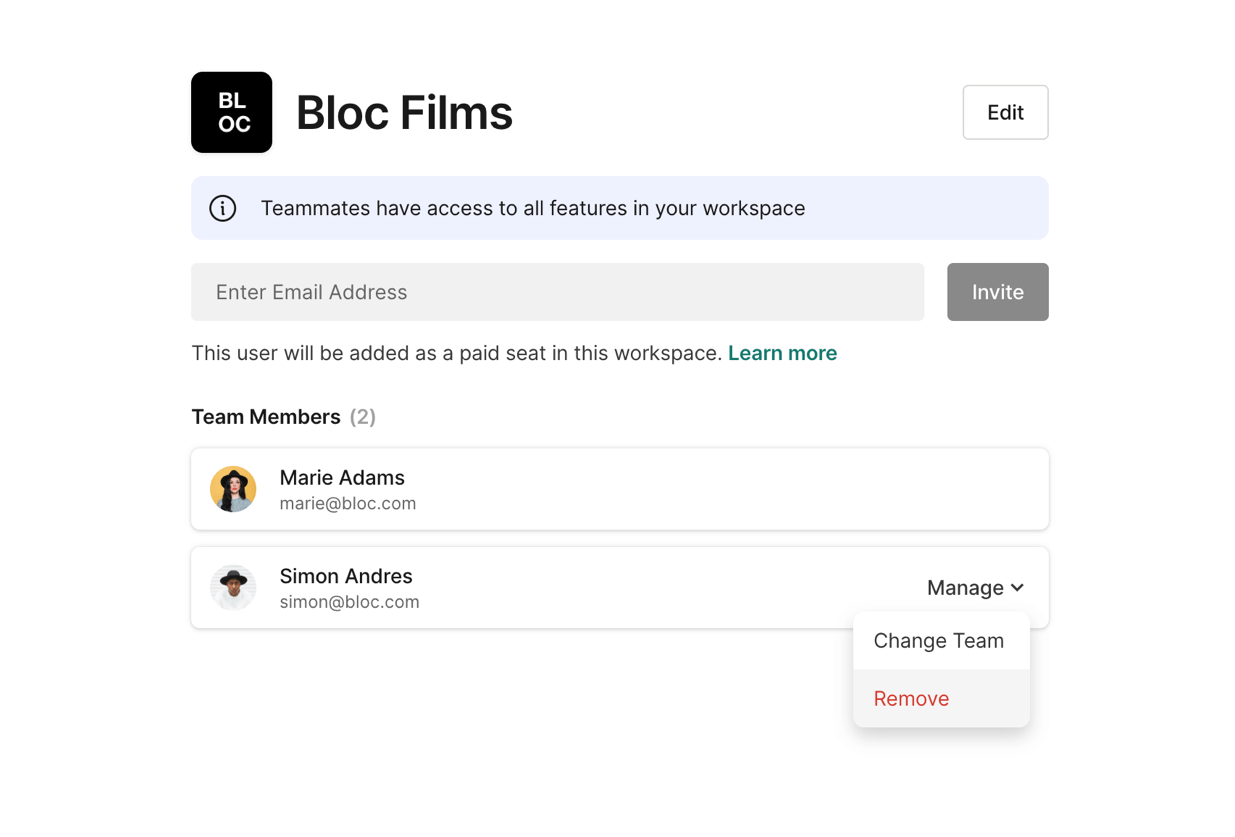Click Simon Andres' profile avatar
Screen dimensions: 1235x837
point(233,587)
